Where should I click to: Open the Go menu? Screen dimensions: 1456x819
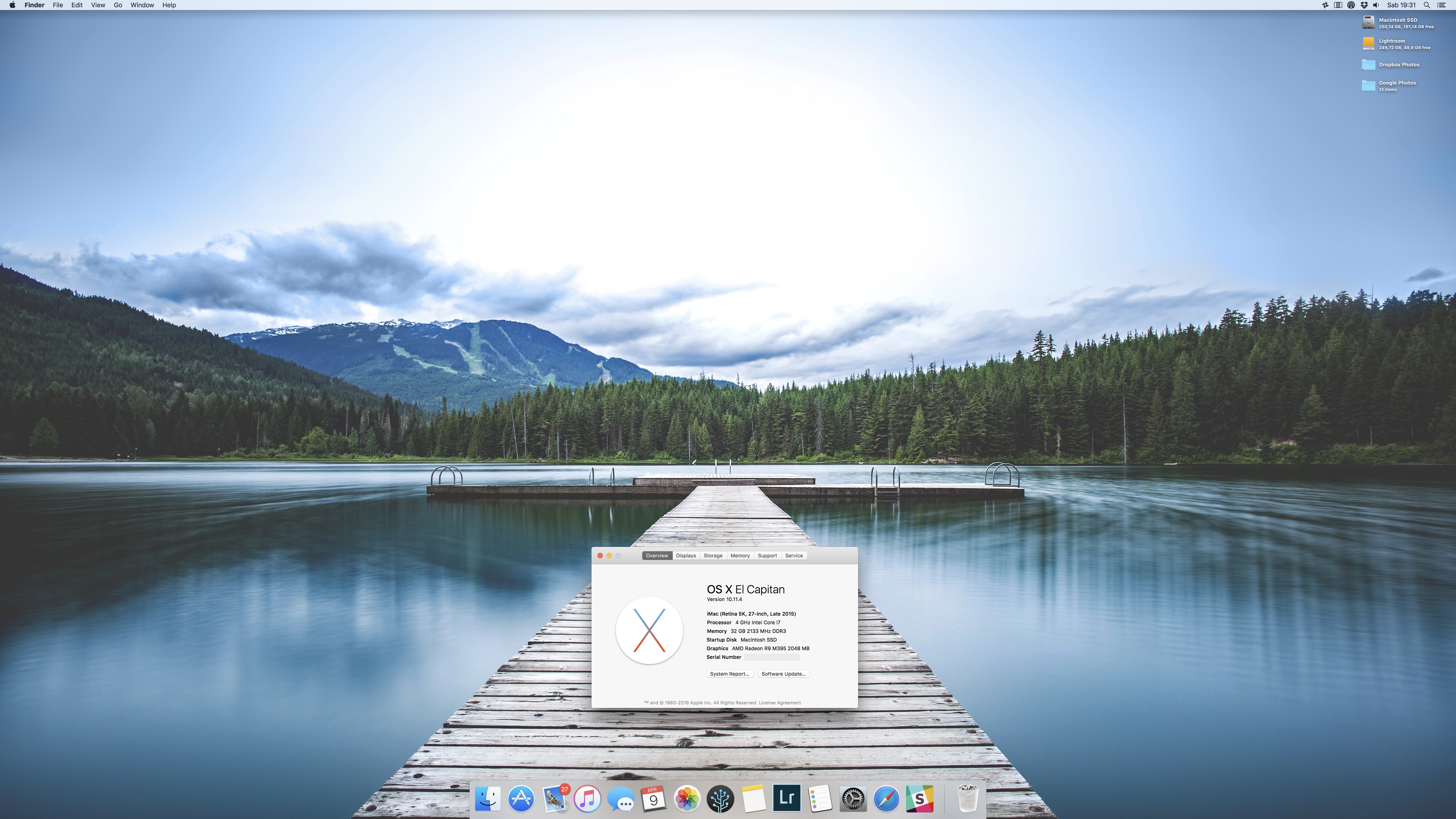(118, 5)
